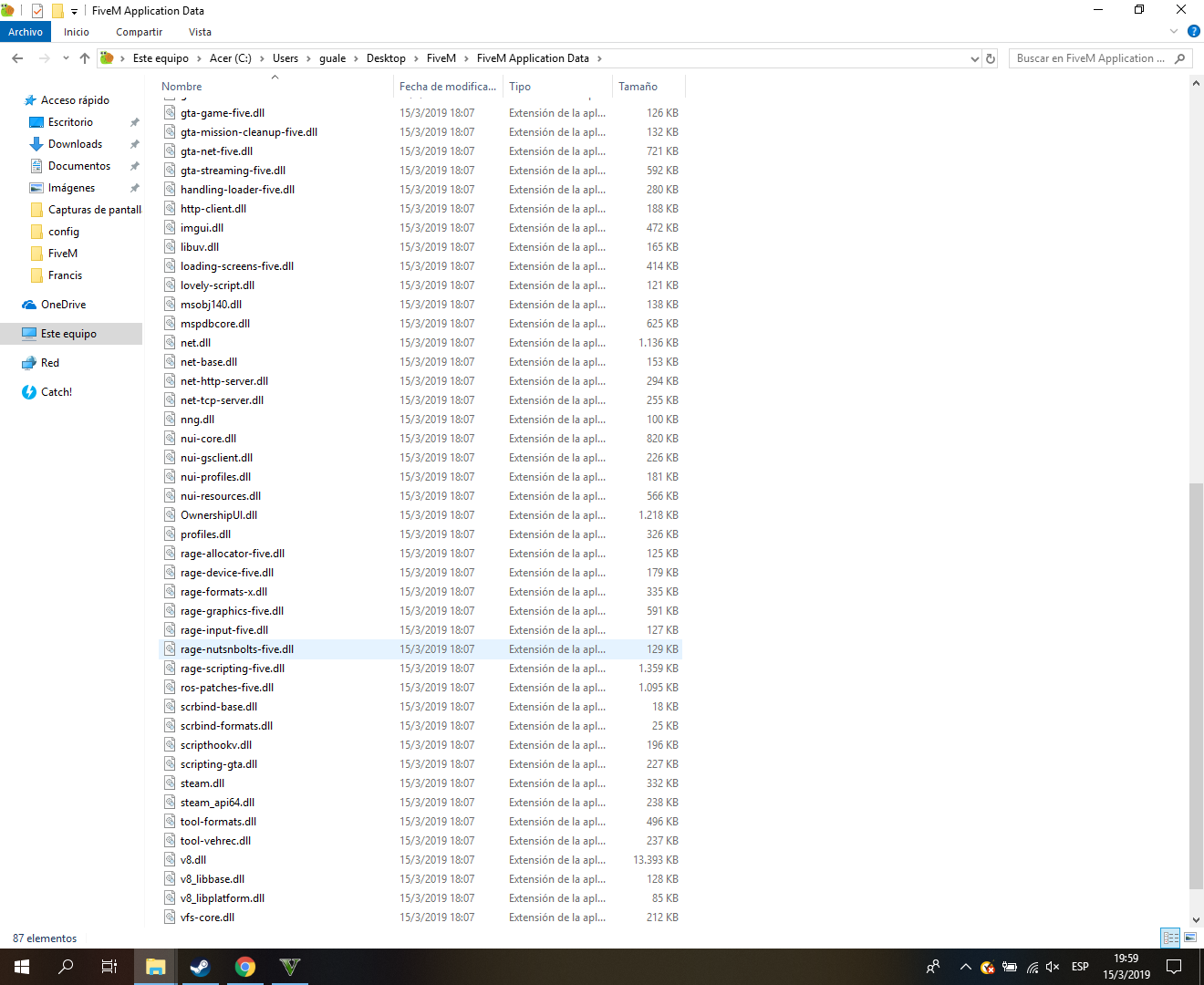Navigate to Acer (C:) in breadcrumb
Screen dimensions: 1204x985
[231, 58]
